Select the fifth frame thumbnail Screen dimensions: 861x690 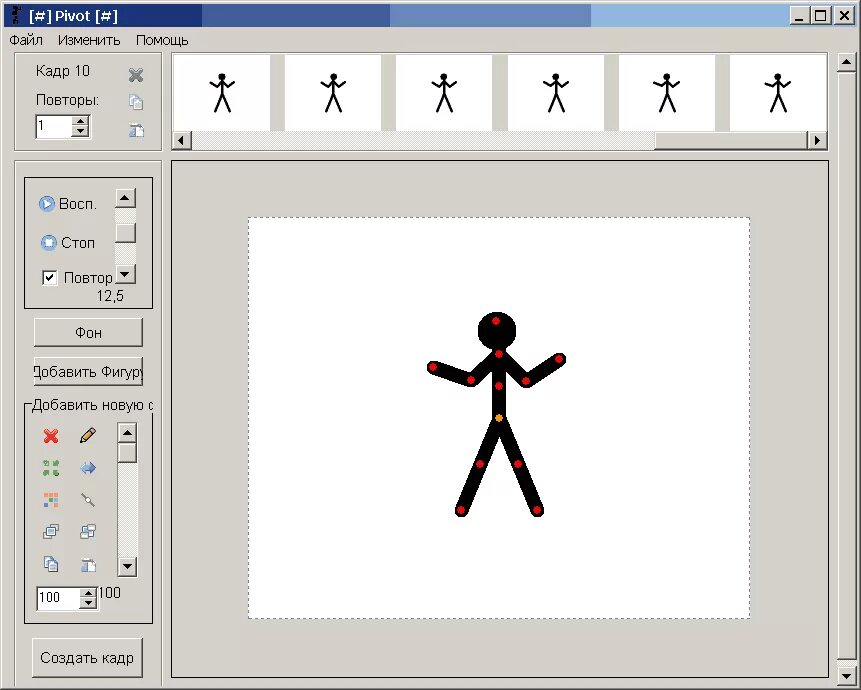[x=667, y=92]
